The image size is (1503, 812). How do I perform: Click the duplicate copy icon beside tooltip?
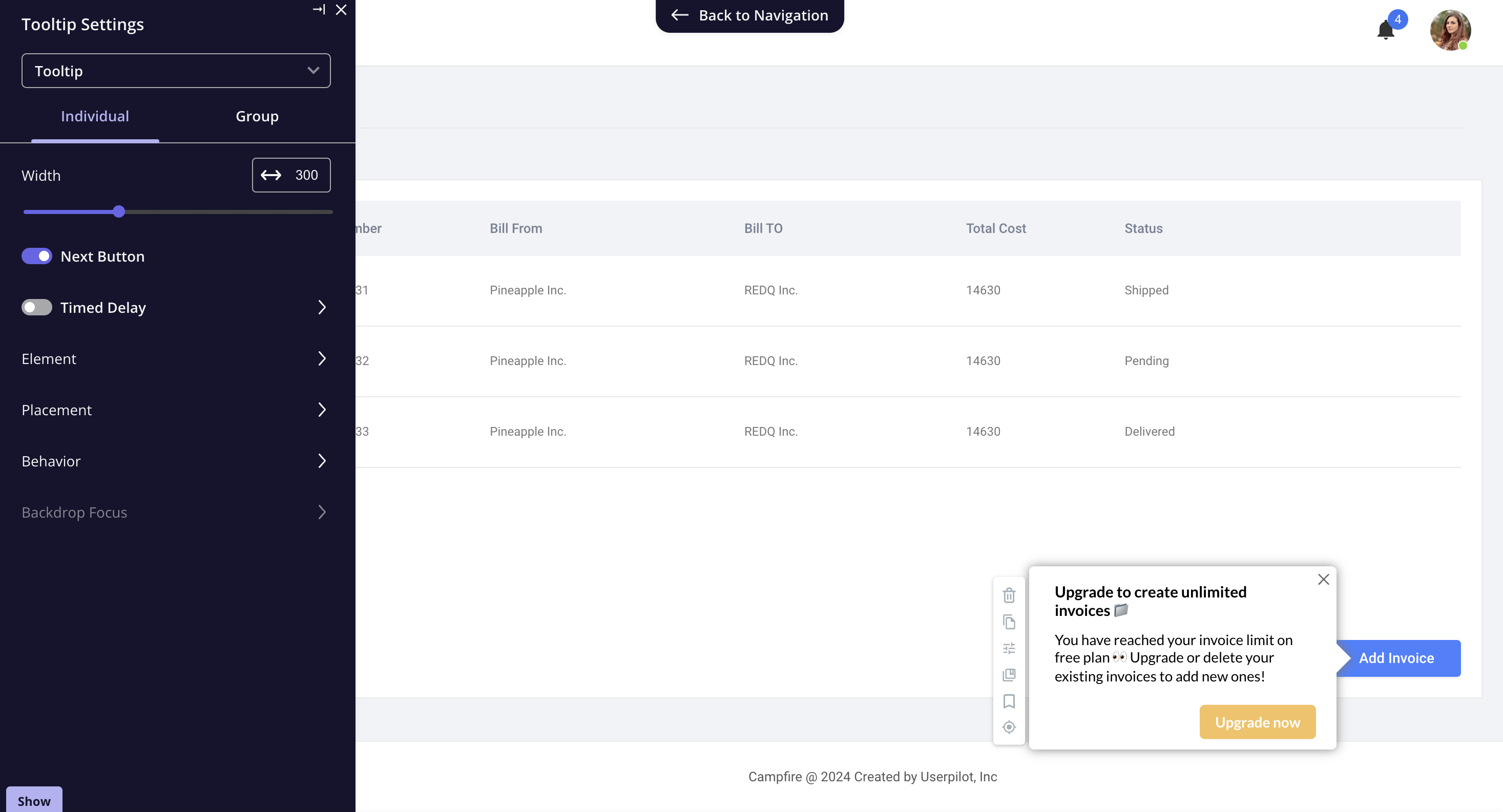pos(1009,622)
